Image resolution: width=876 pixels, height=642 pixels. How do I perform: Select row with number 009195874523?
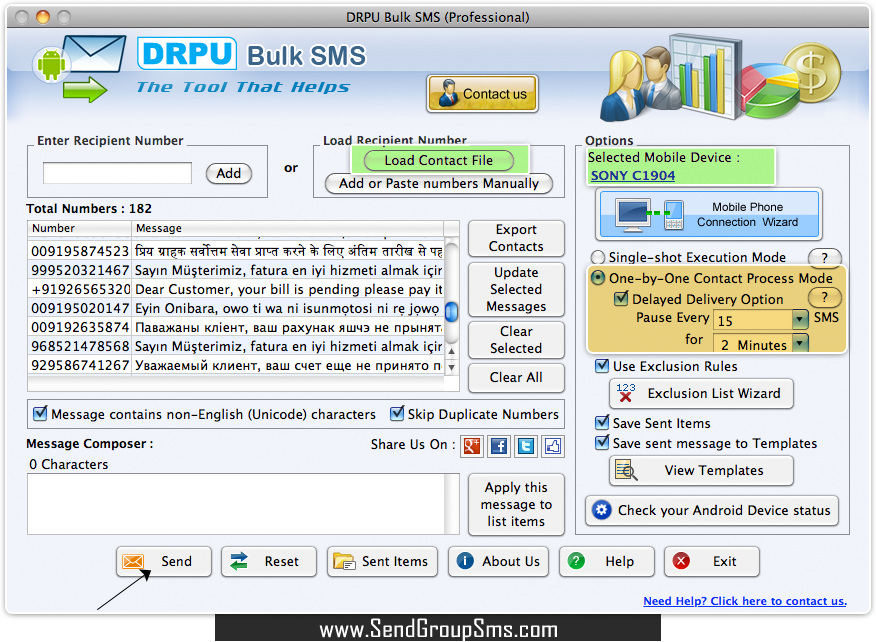[x=235, y=251]
